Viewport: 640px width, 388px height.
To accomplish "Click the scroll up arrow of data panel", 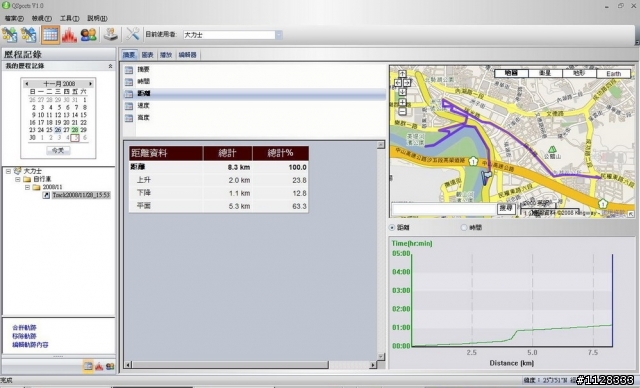I will coord(381,145).
